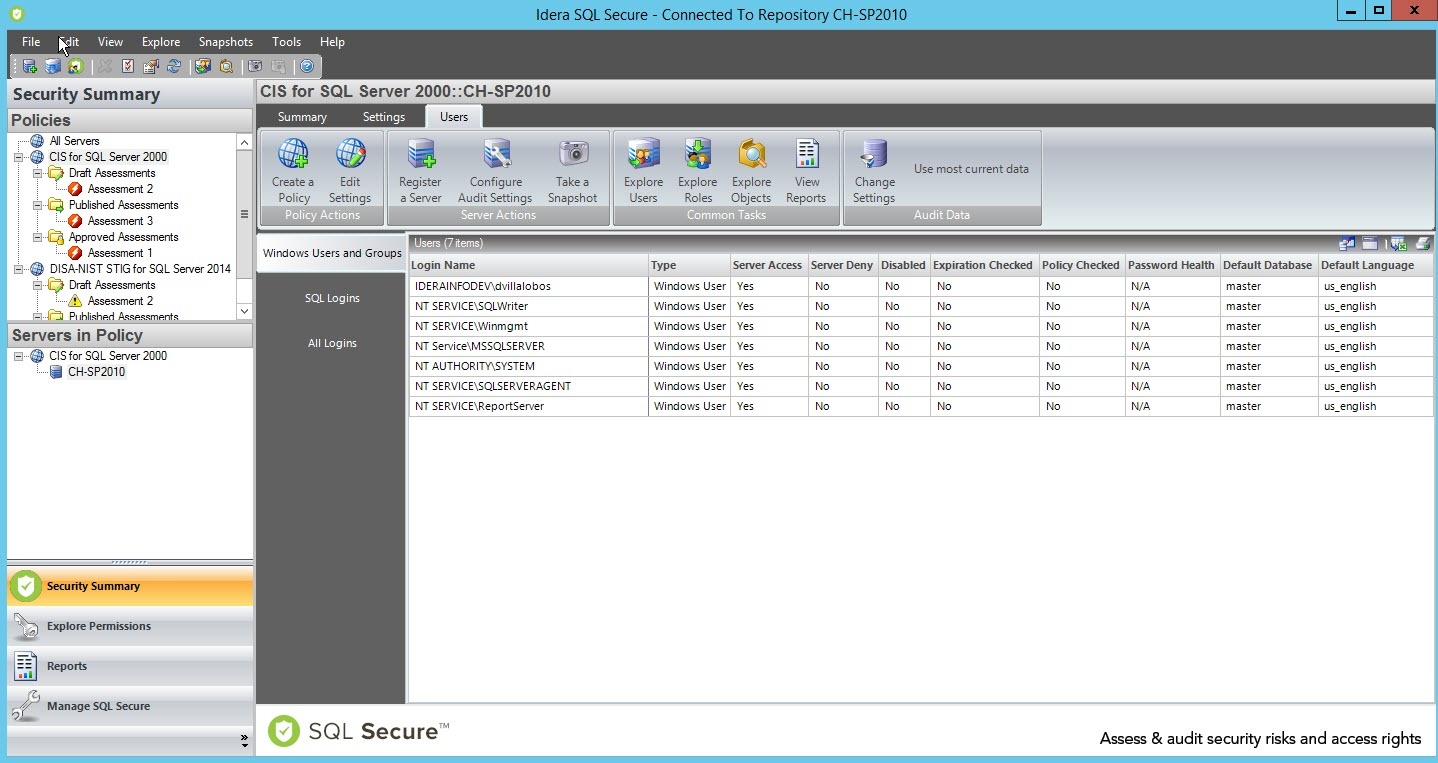Image resolution: width=1438 pixels, height=763 pixels.
Task: Sort by Password Health column header
Action: pos(1171,265)
